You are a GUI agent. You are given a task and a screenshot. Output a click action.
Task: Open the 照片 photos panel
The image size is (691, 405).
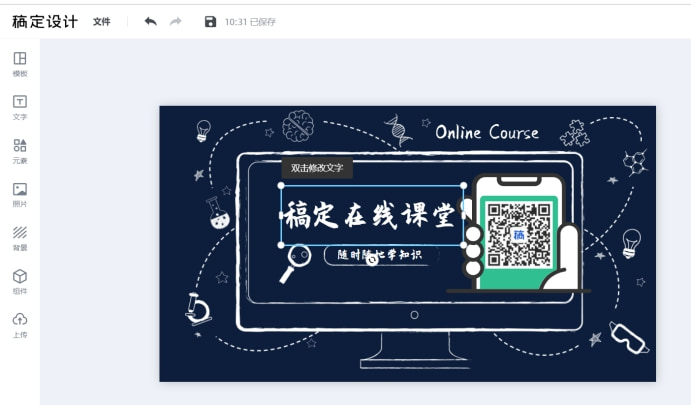pyautogui.click(x=20, y=195)
